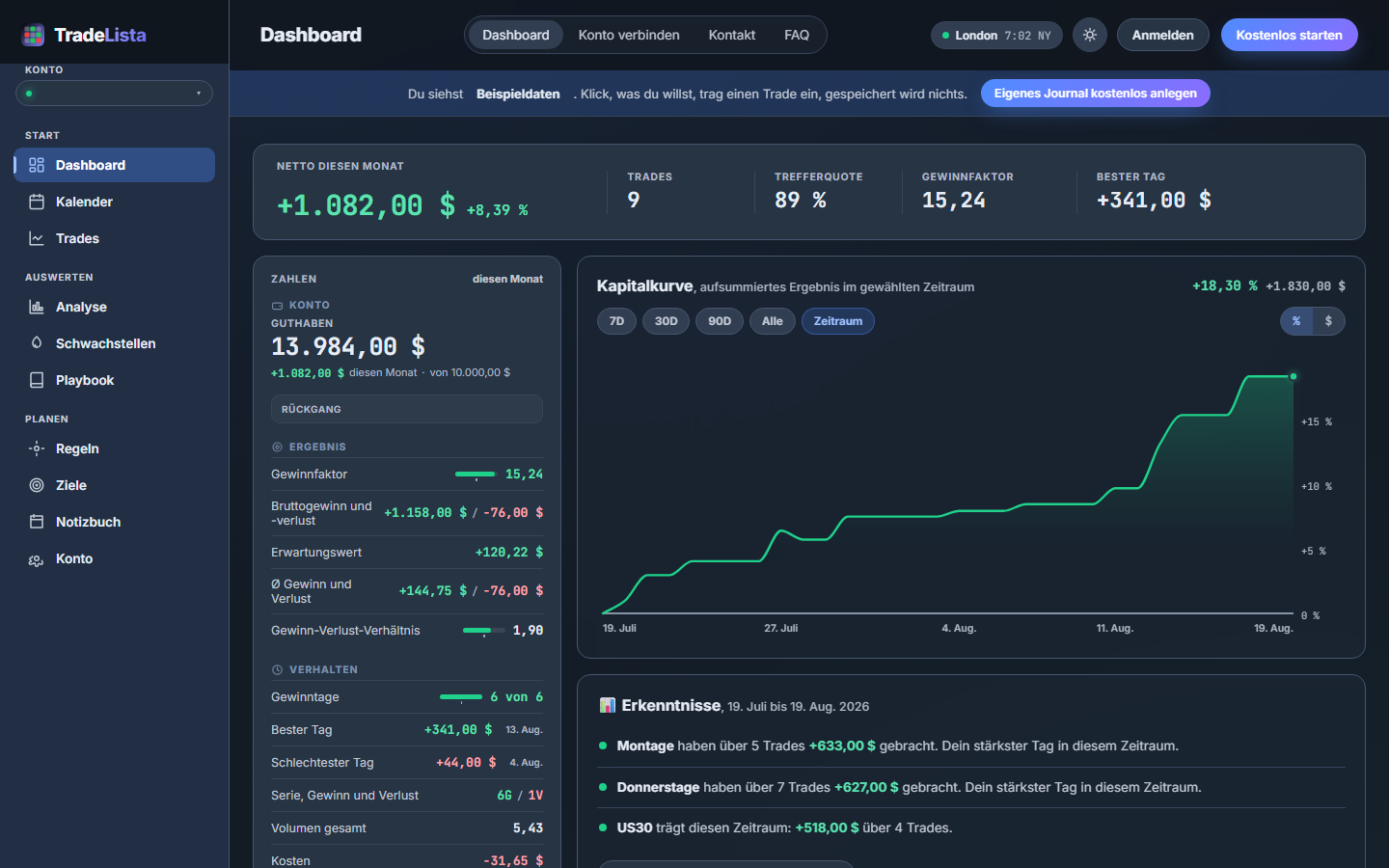Click the Verhalten section clock icon

point(277,669)
